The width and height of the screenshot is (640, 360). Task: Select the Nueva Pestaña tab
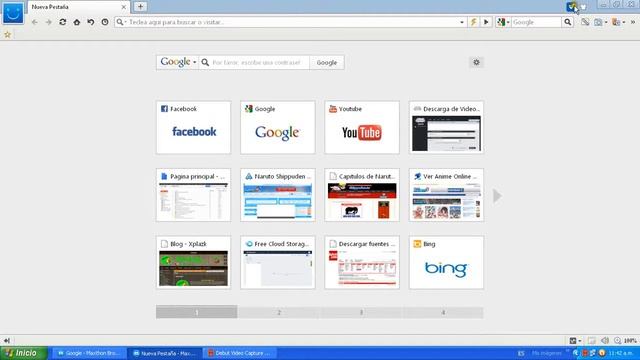(x=79, y=7)
